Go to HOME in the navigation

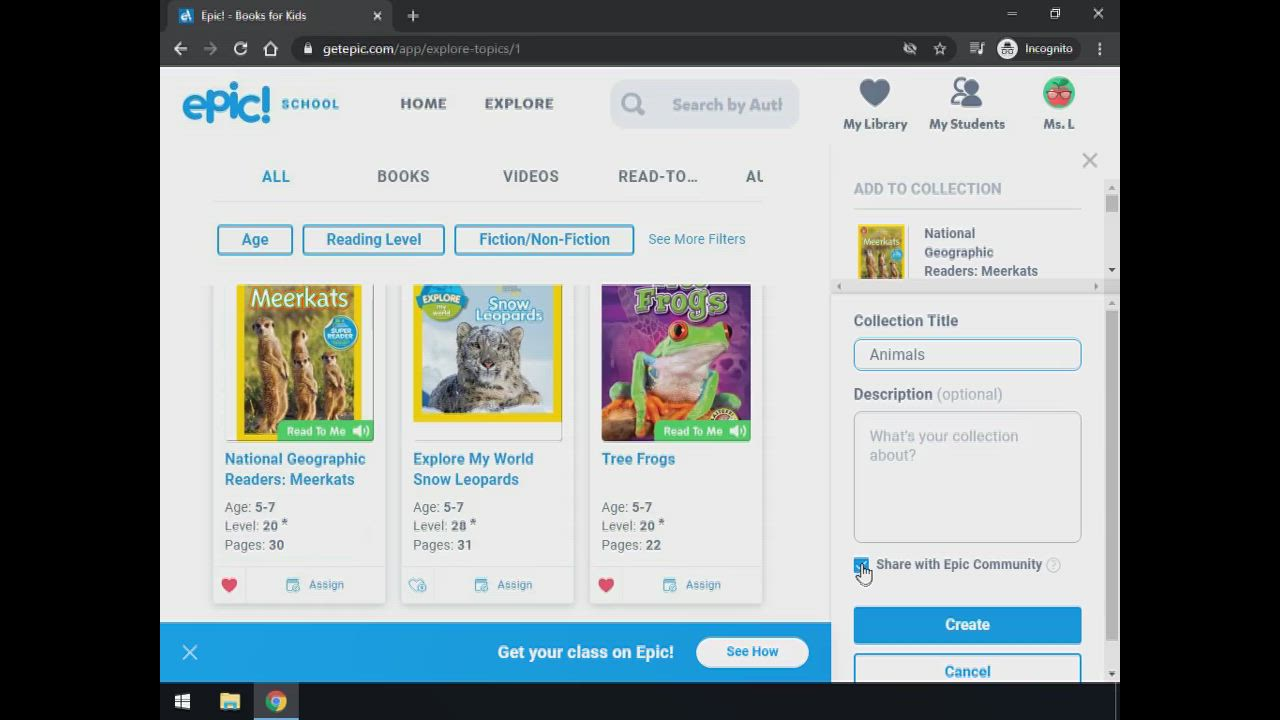[x=423, y=103]
